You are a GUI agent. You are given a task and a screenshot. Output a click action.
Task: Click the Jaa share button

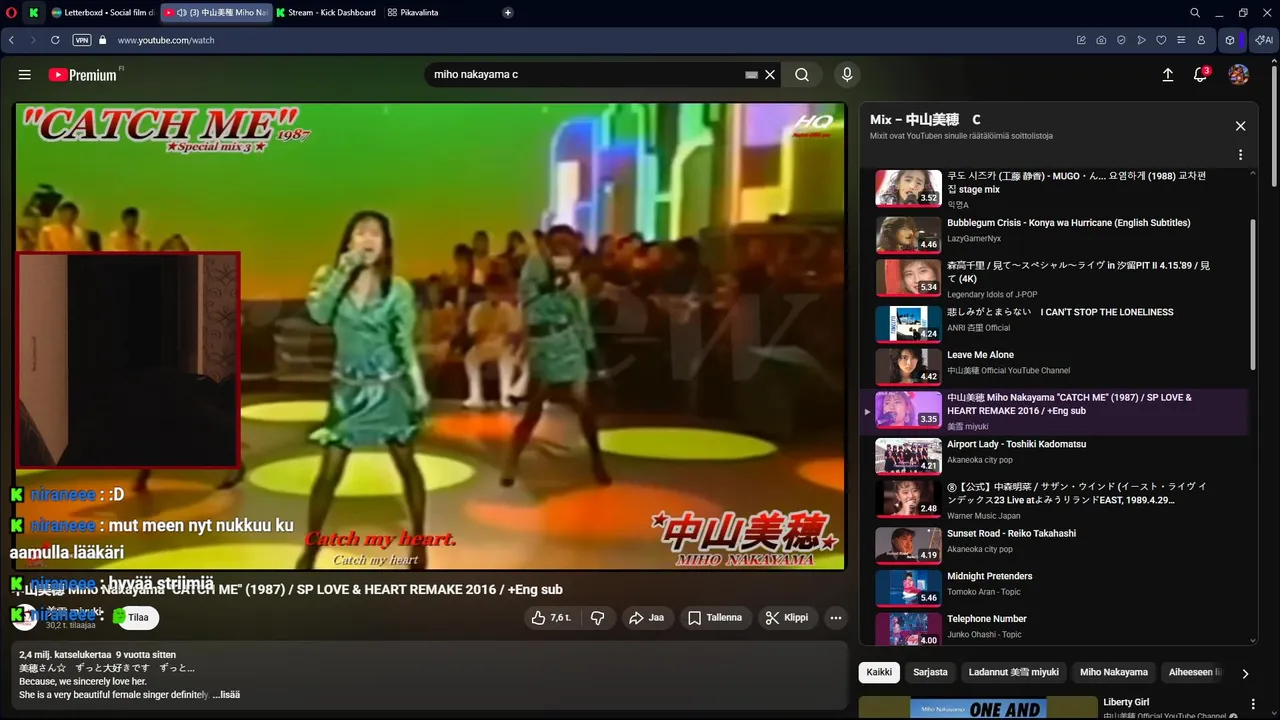[x=646, y=618]
